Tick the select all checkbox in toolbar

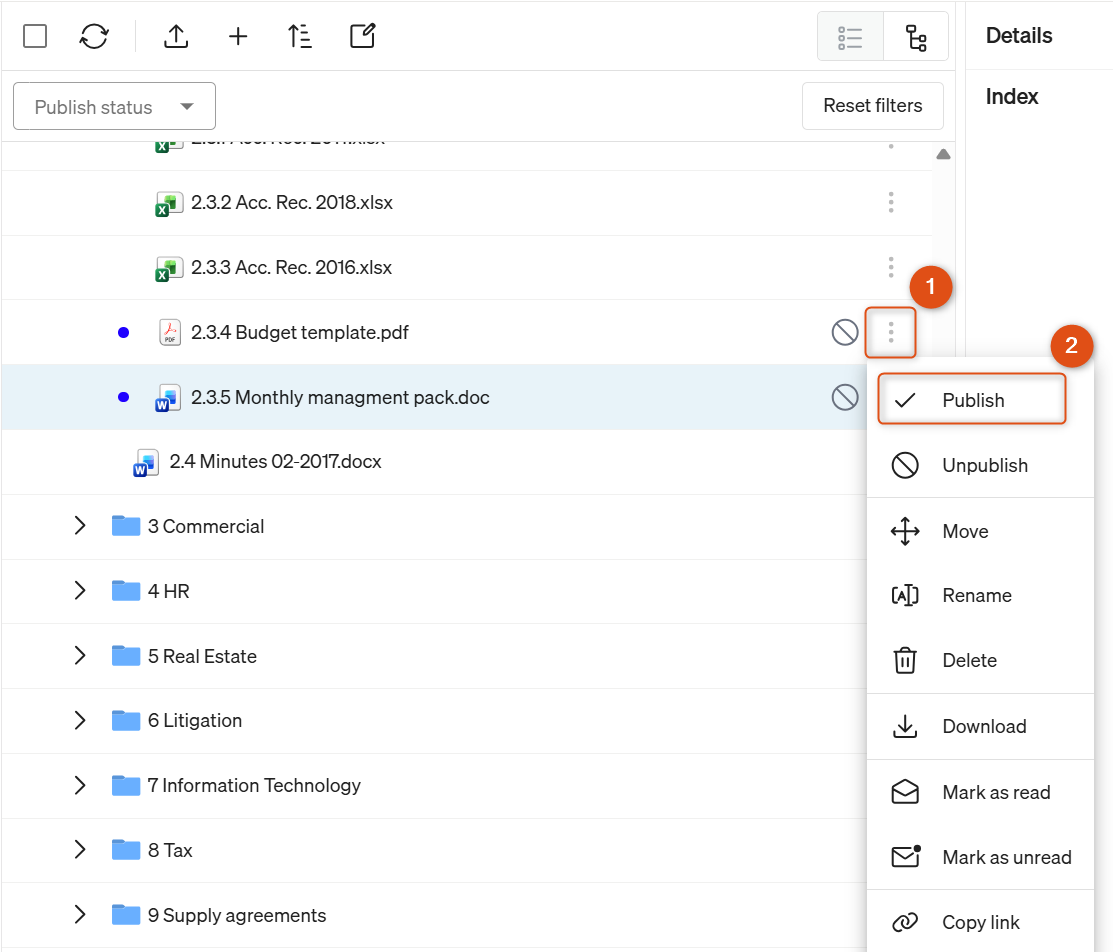35,36
